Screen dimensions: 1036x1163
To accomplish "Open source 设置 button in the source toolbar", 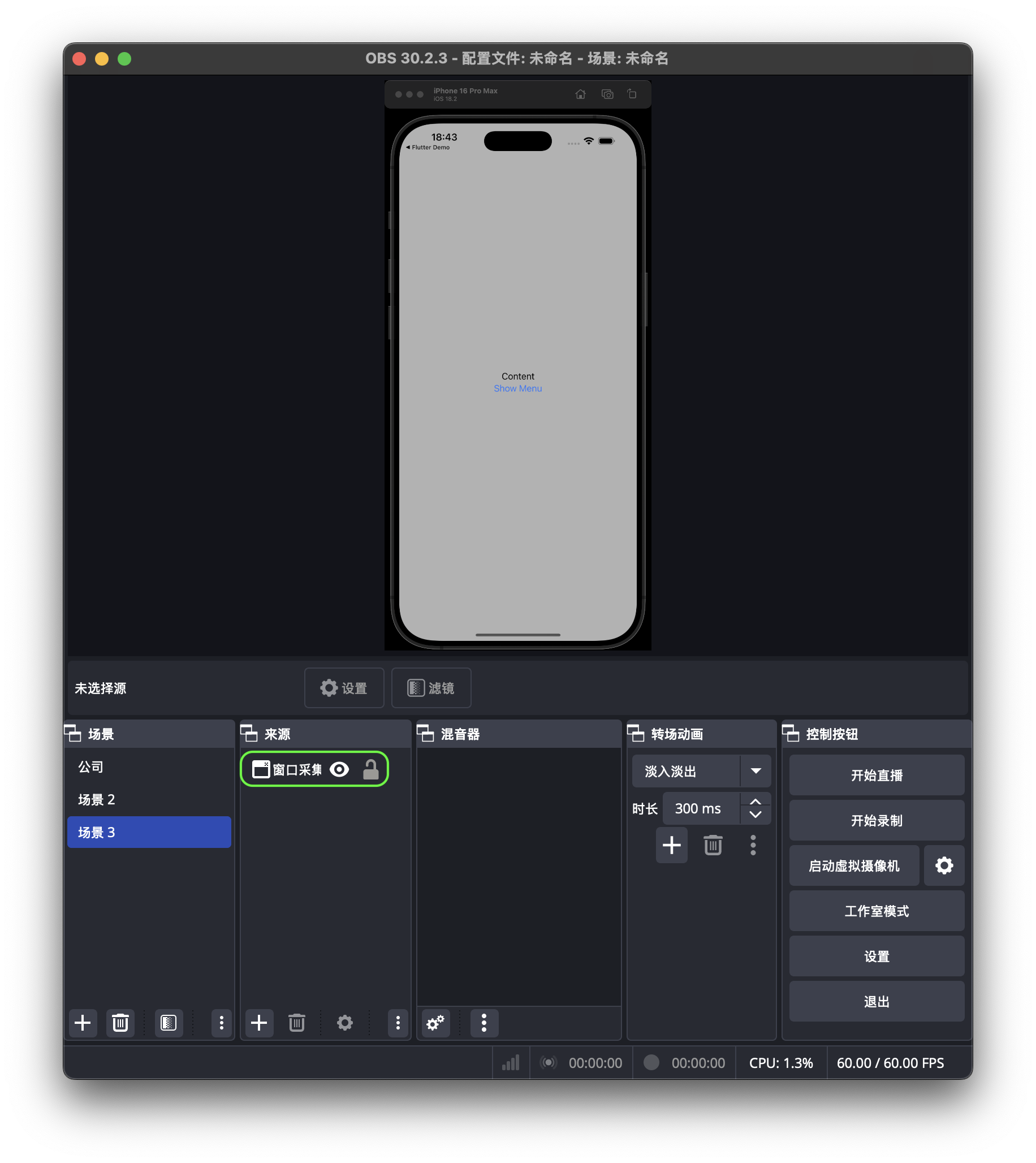I will click(x=344, y=688).
